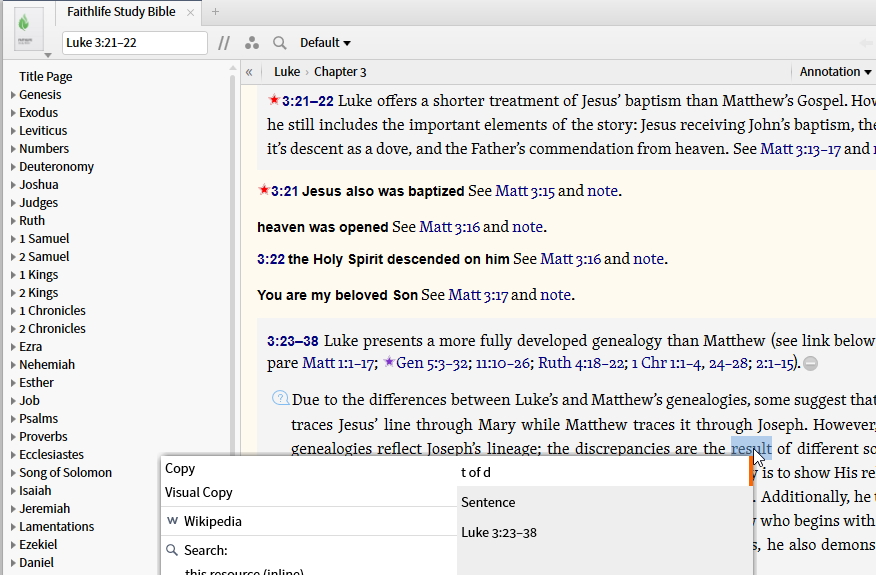Select Deuteronomy in contents
Screen dimensions: 876x575
tap(56, 167)
